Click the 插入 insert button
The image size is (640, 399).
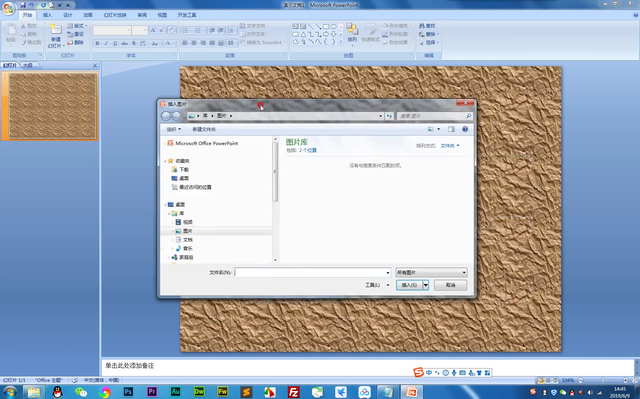[x=409, y=285]
